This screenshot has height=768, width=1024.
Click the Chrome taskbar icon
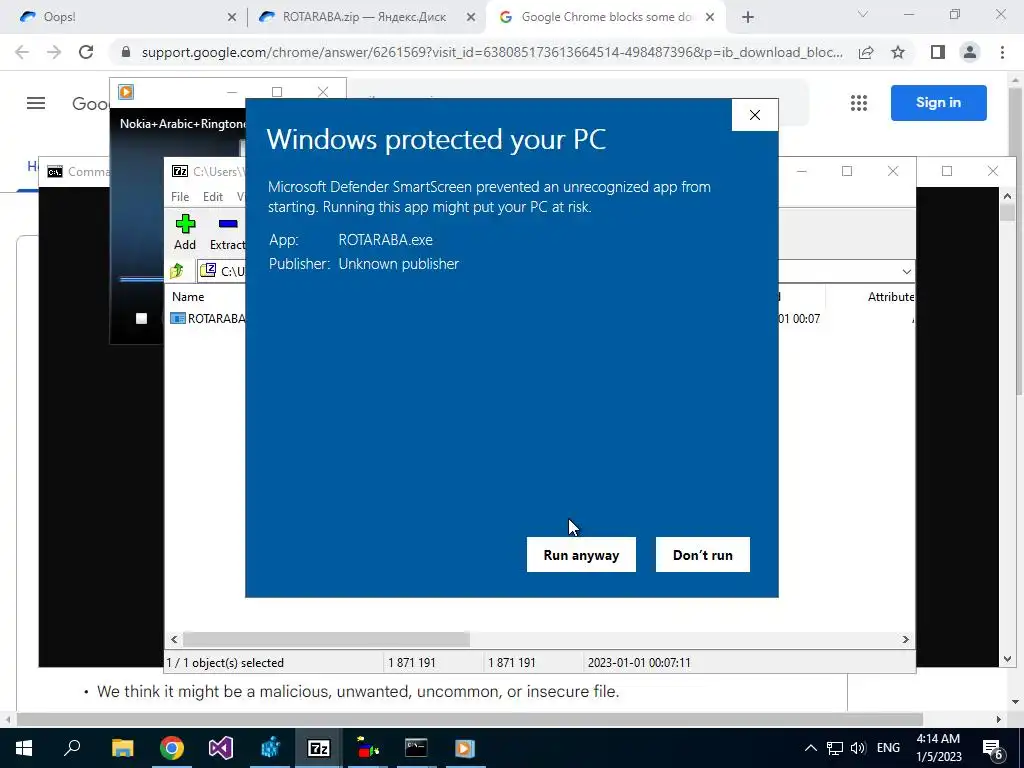tap(172, 748)
